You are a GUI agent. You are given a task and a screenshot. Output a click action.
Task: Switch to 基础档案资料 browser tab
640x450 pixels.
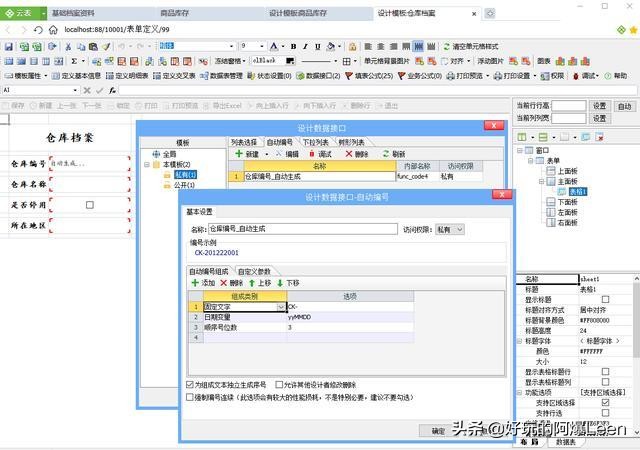[x=73, y=13]
